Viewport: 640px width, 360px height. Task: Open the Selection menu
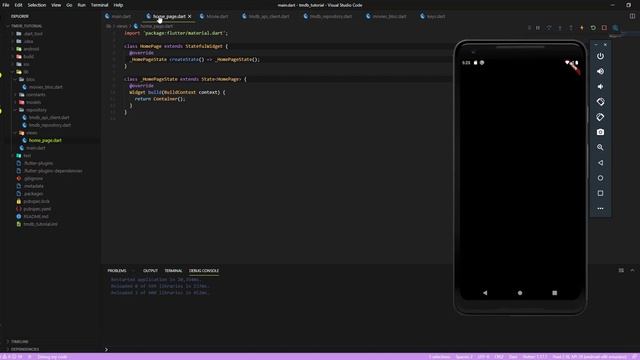[x=37, y=5]
